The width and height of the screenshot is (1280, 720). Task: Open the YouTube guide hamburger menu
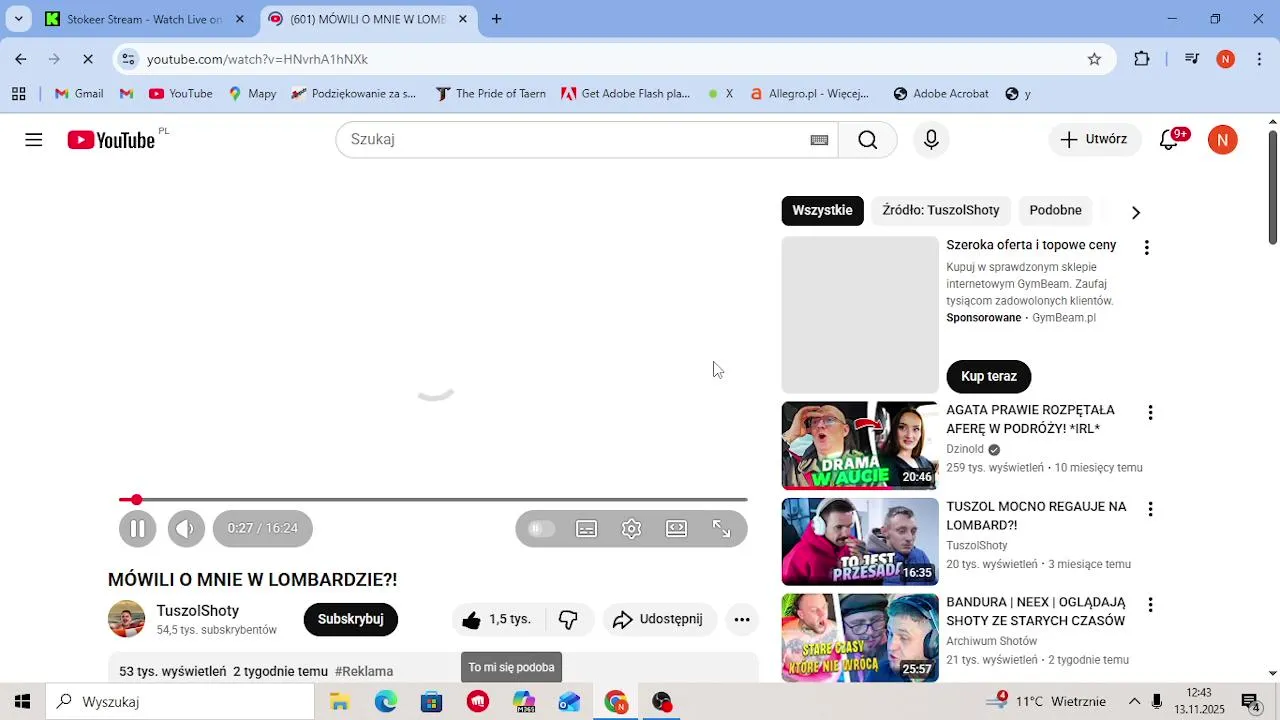(x=34, y=140)
